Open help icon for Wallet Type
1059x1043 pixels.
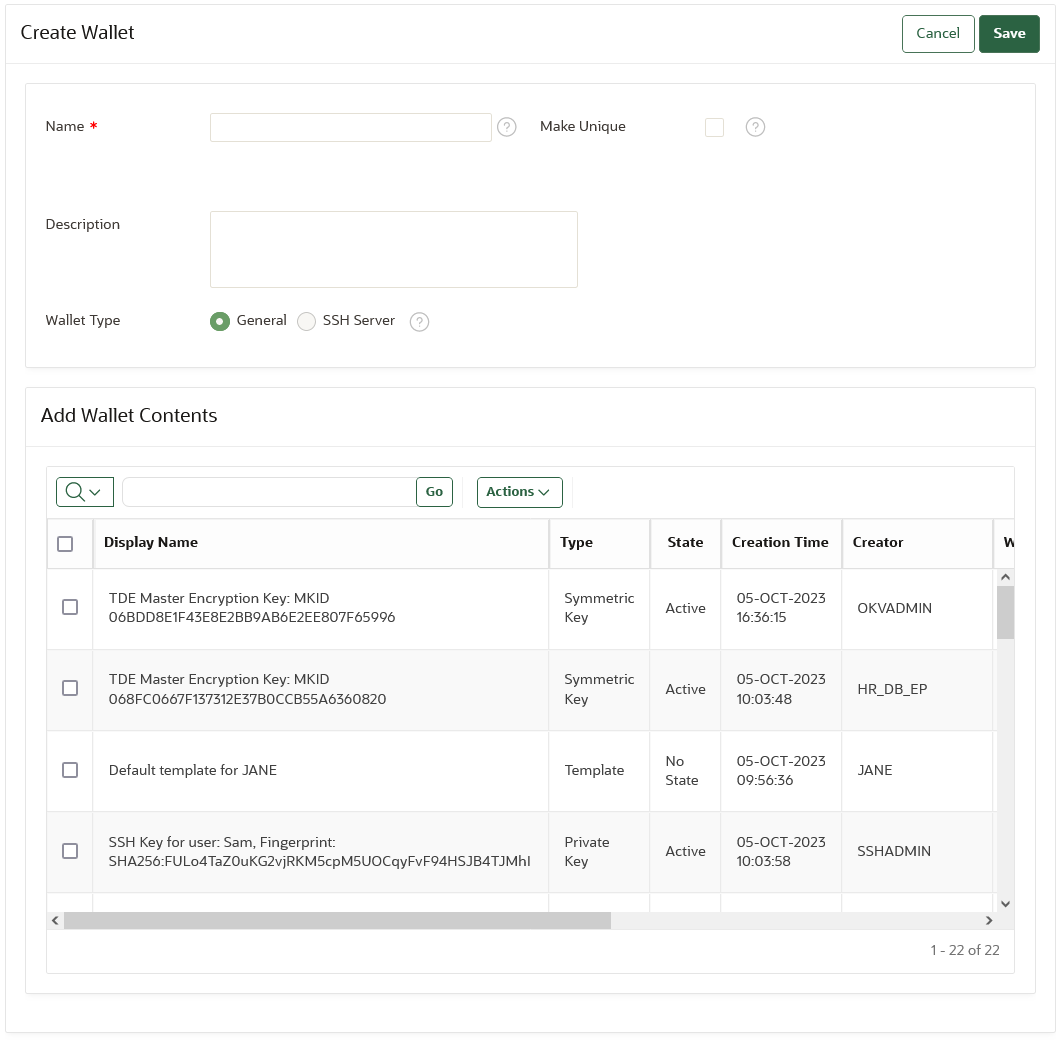[419, 322]
